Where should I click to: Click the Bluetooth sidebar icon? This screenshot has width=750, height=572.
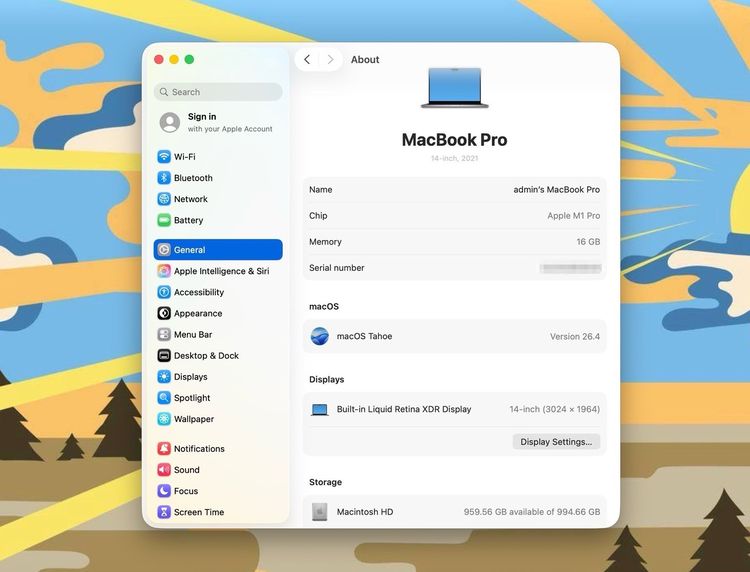coord(164,177)
